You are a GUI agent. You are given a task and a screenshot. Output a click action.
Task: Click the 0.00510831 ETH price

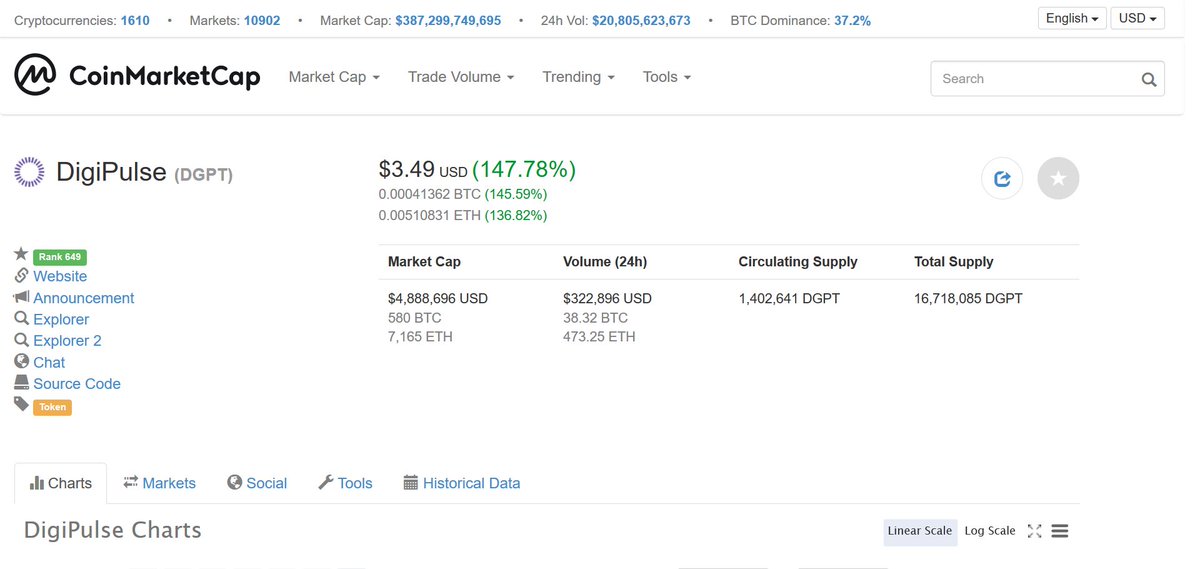point(430,215)
